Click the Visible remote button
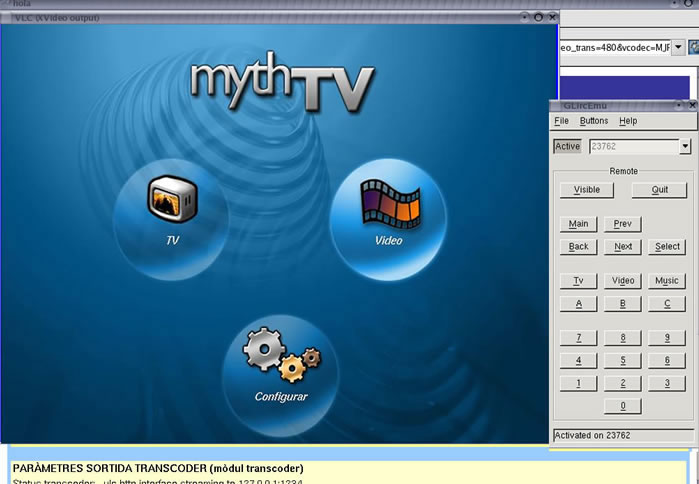Screen dimensions: 699x484 point(587,190)
